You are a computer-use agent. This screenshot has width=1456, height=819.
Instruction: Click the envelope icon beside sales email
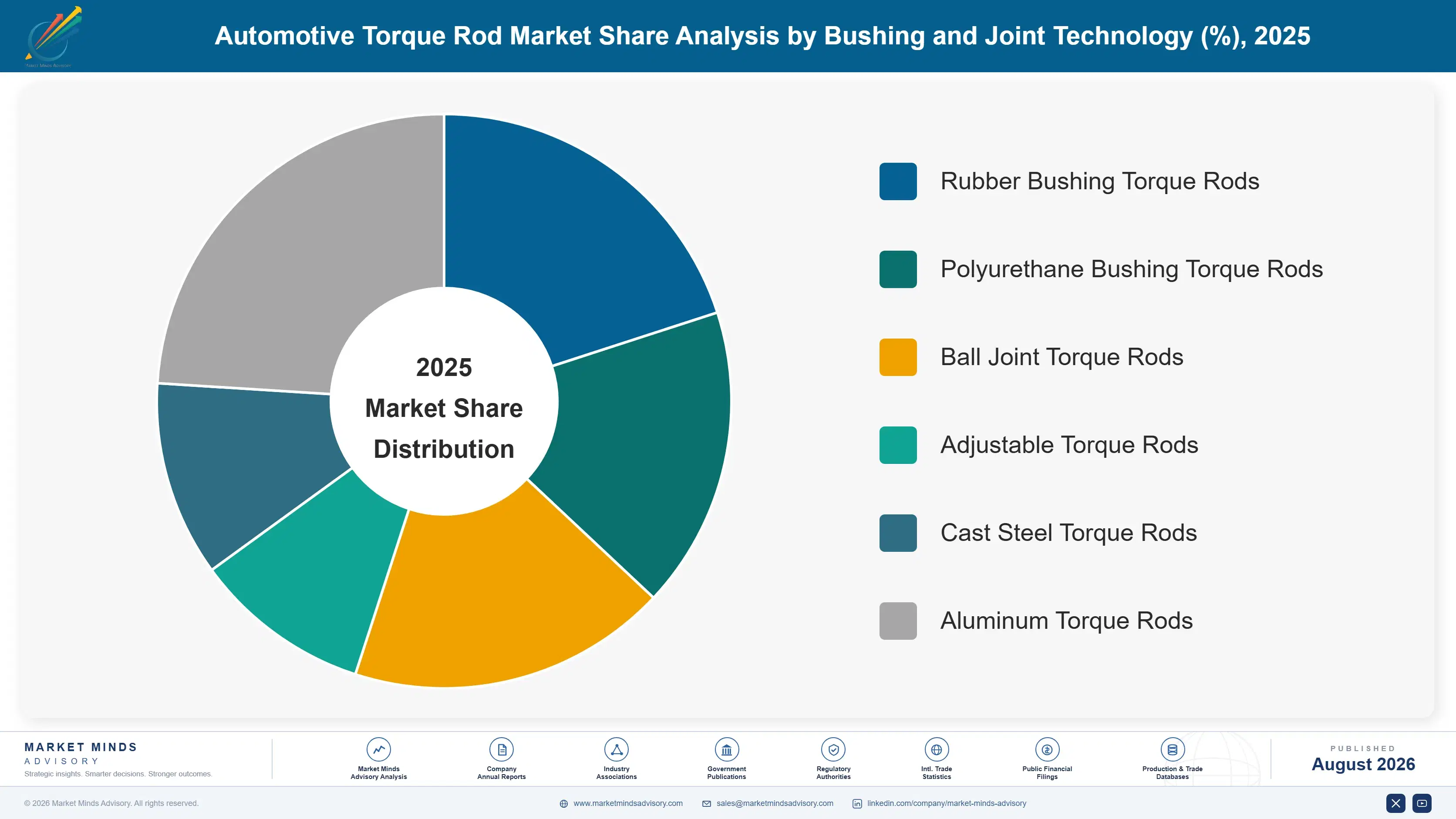point(707,803)
